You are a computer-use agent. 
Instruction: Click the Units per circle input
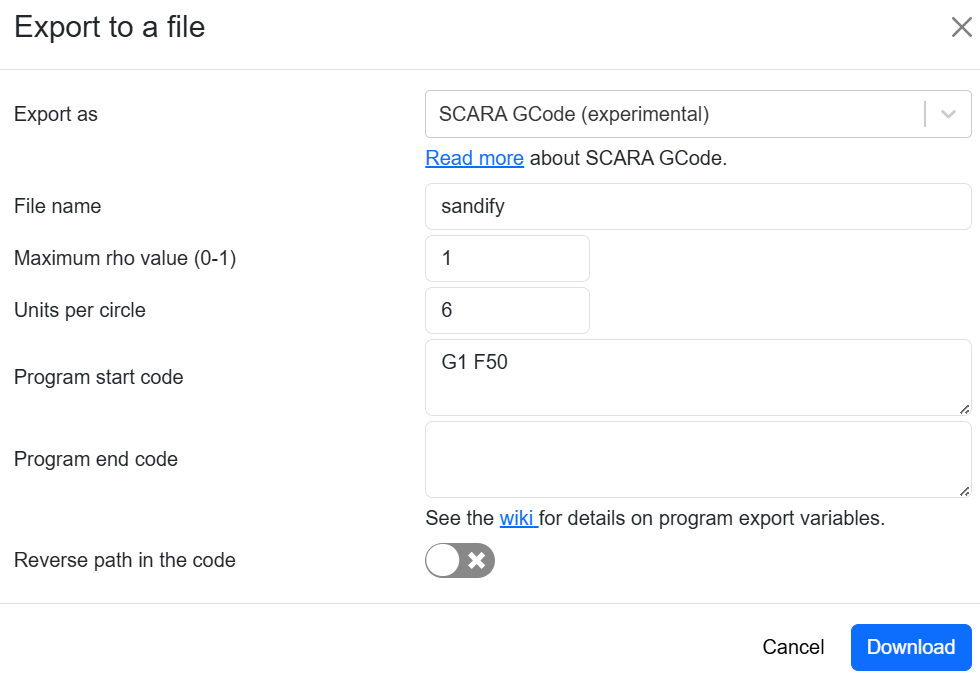[x=507, y=310]
